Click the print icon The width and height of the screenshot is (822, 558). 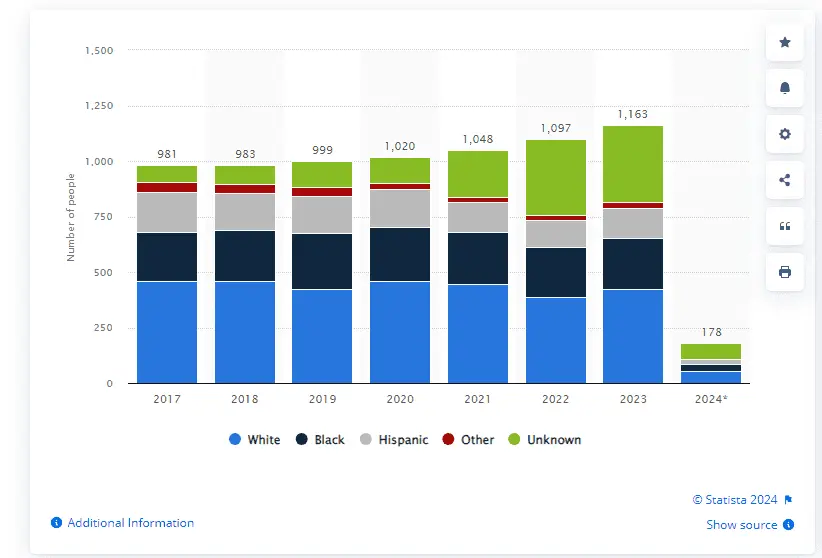pyautogui.click(x=785, y=272)
